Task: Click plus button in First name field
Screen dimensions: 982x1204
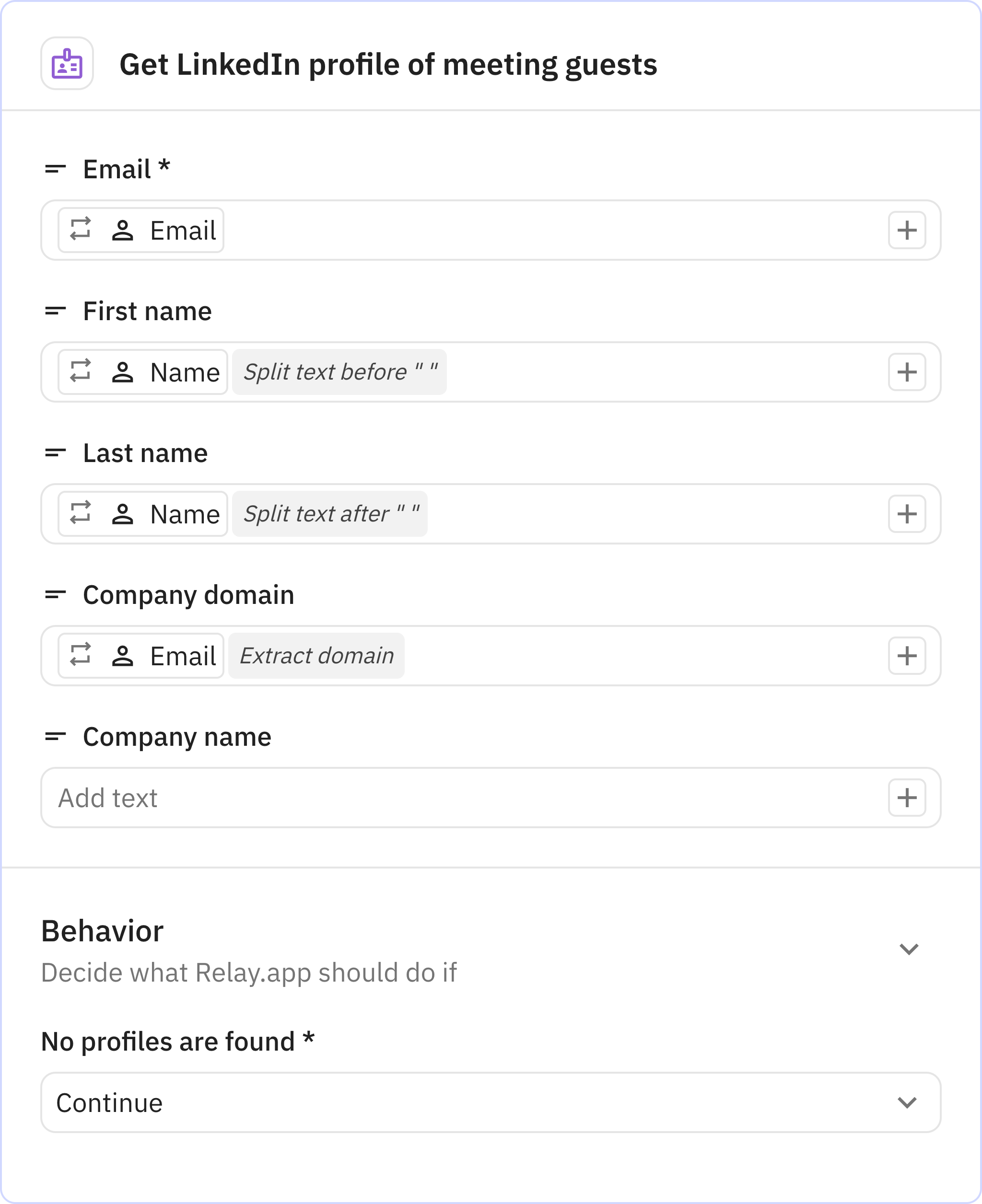Action: click(x=906, y=372)
